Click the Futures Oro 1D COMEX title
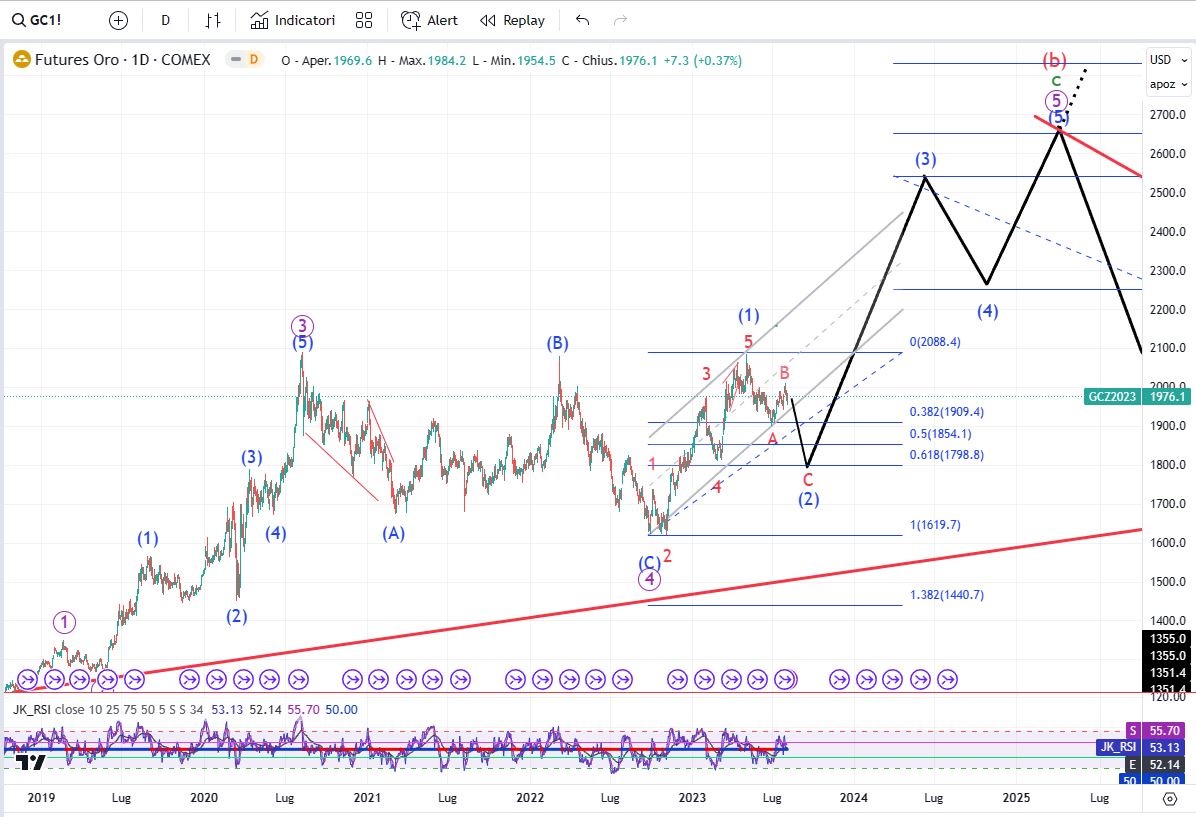 tap(123, 60)
